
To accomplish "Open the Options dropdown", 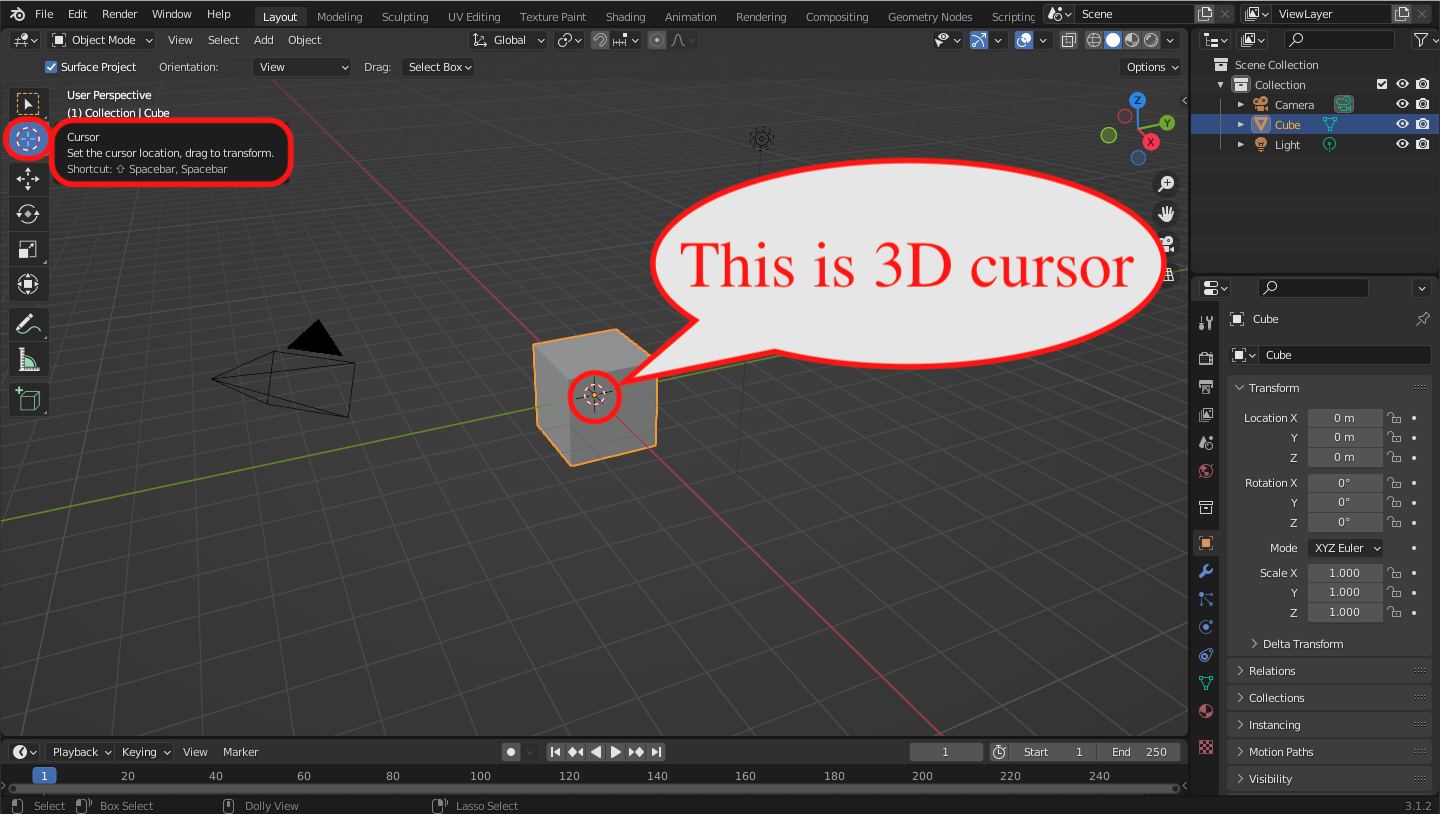I will click(x=1152, y=67).
